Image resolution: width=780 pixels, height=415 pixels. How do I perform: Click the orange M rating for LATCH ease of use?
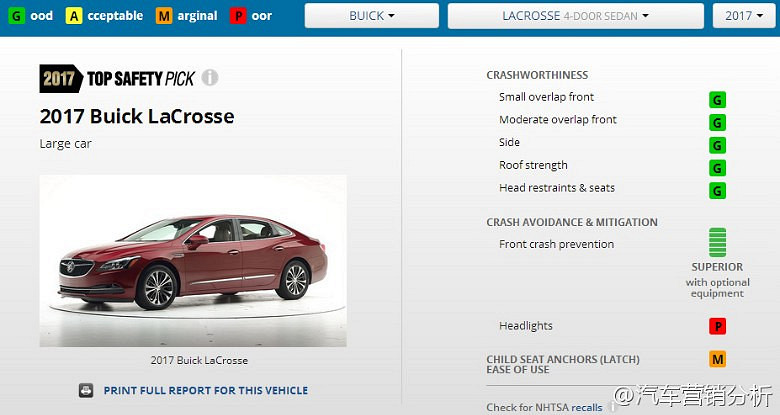click(x=717, y=359)
